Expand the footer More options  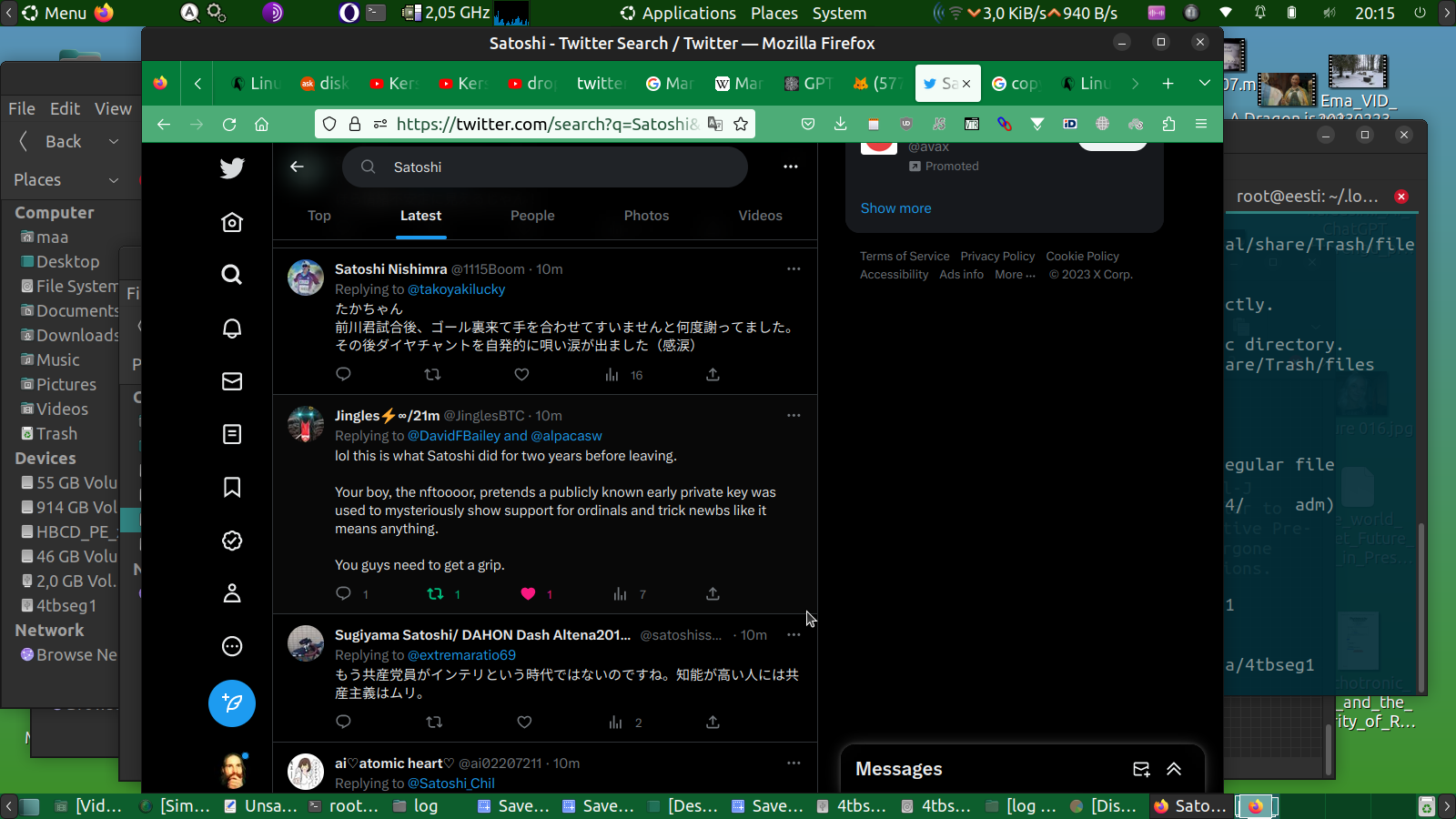[x=1015, y=275]
